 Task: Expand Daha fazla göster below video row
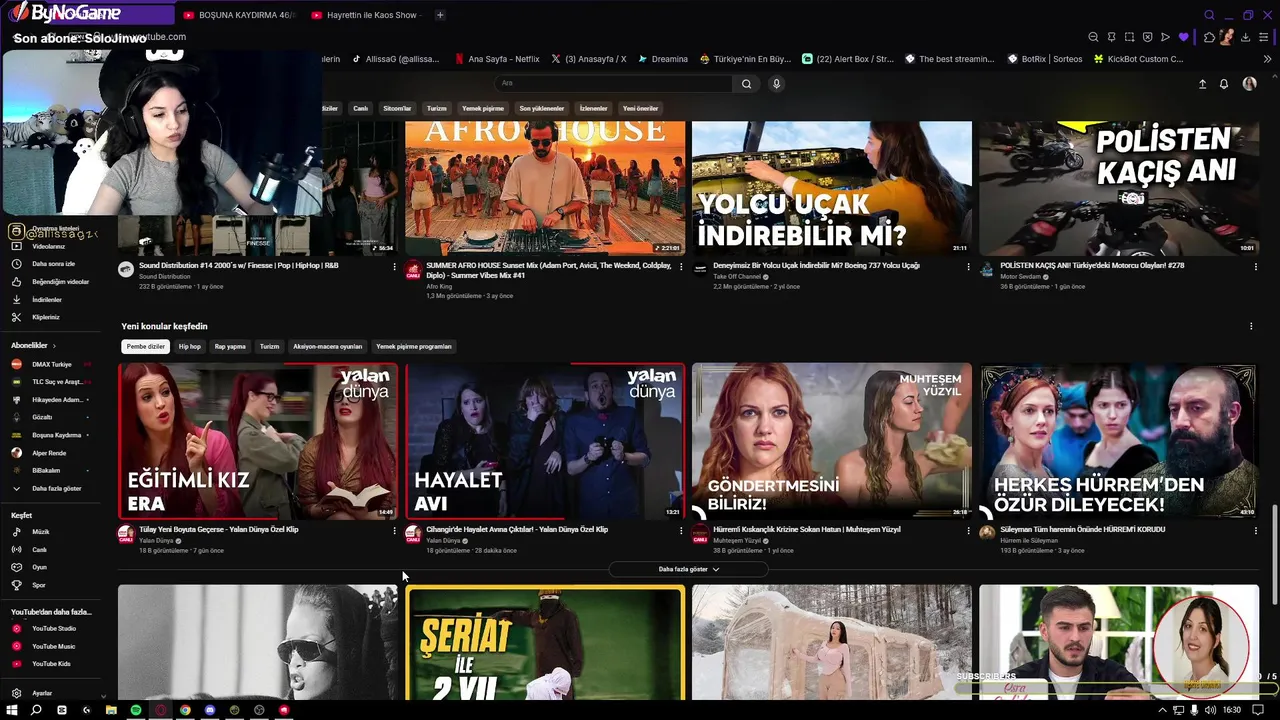689,569
